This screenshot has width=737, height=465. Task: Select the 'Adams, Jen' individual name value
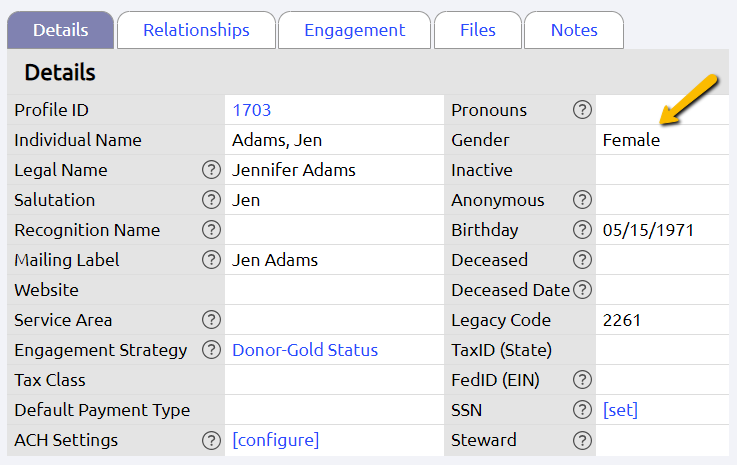click(x=277, y=140)
